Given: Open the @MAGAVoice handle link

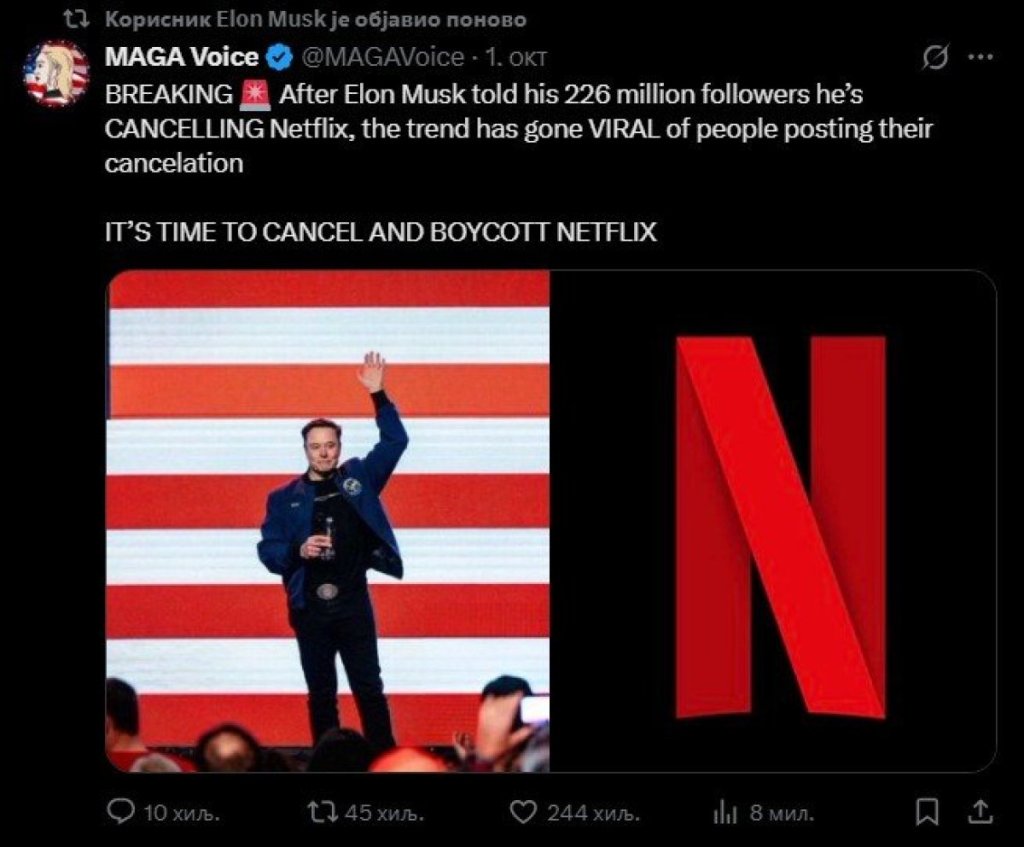Looking at the screenshot, I should pyautogui.click(x=383, y=57).
